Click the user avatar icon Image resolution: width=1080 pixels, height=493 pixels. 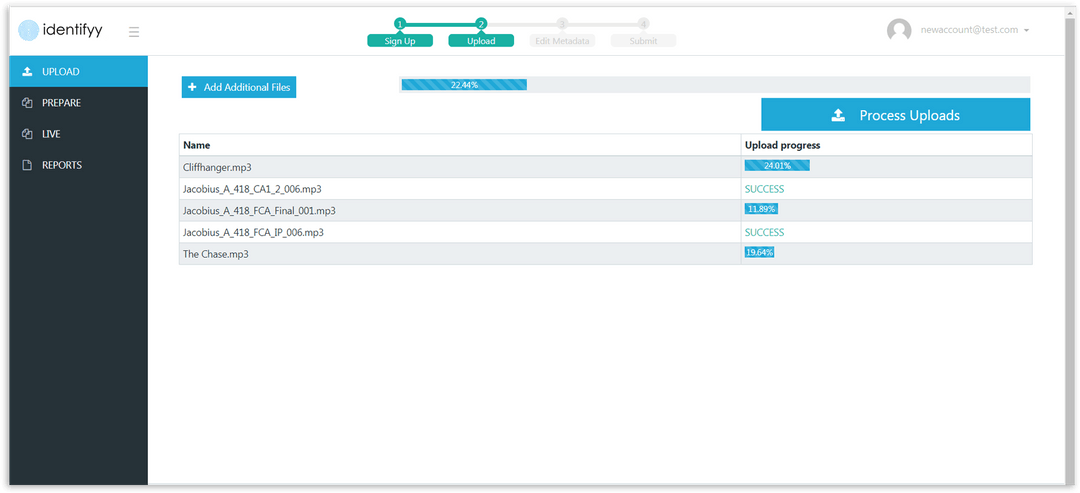click(899, 30)
